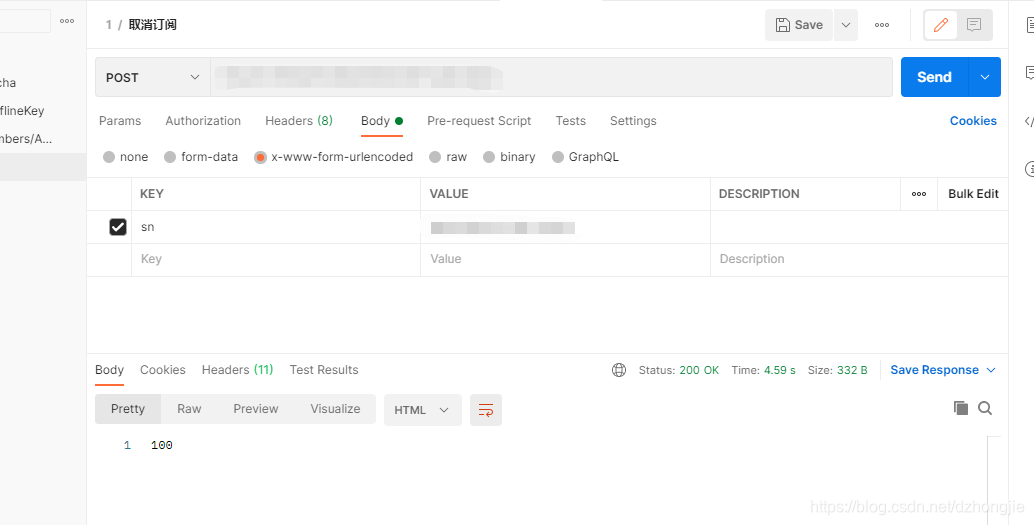Click the breadcrumb 1 collection link

coord(109,25)
